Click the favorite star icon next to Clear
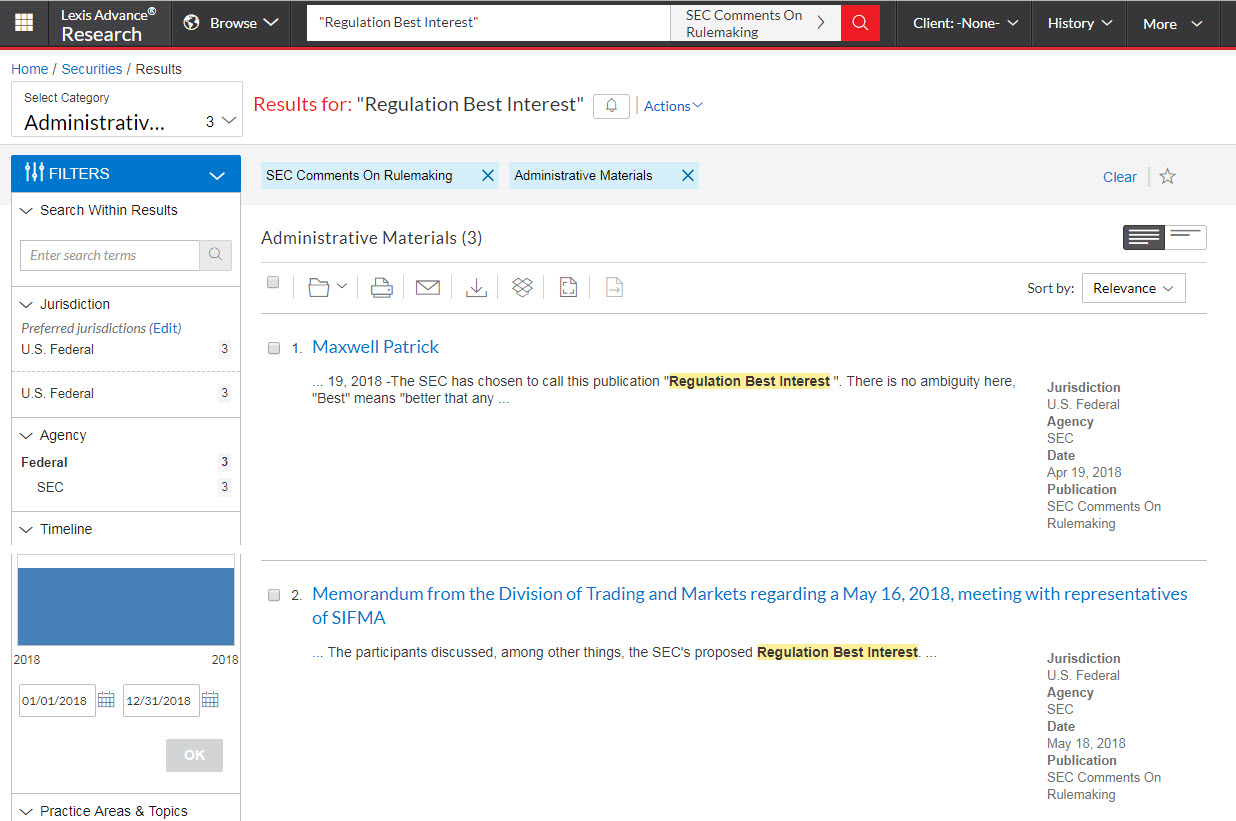 (1167, 176)
